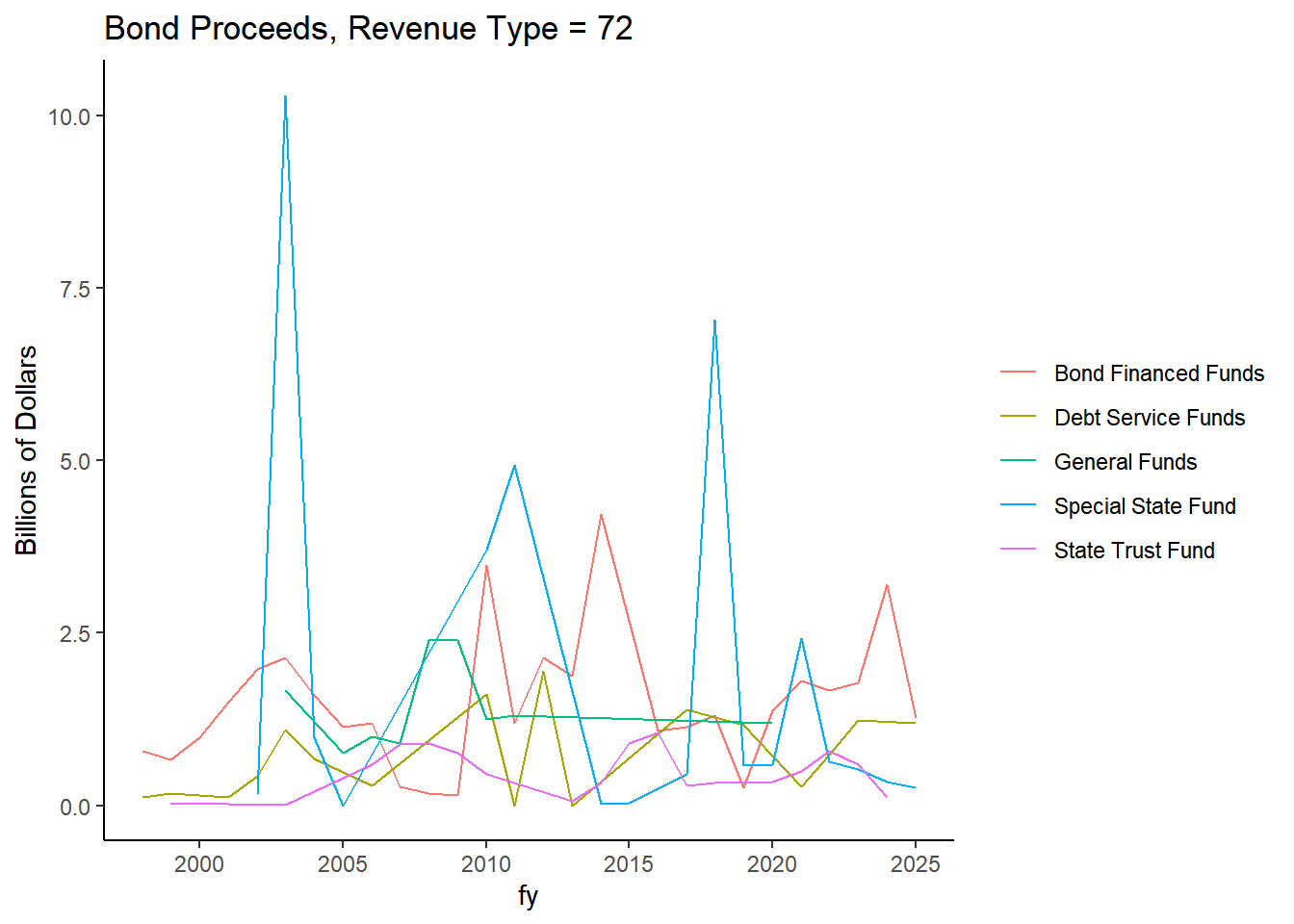The width and height of the screenshot is (1294, 924).
Task: Click the red Bond Financed Funds legend line
Action: pos(1018,372)
